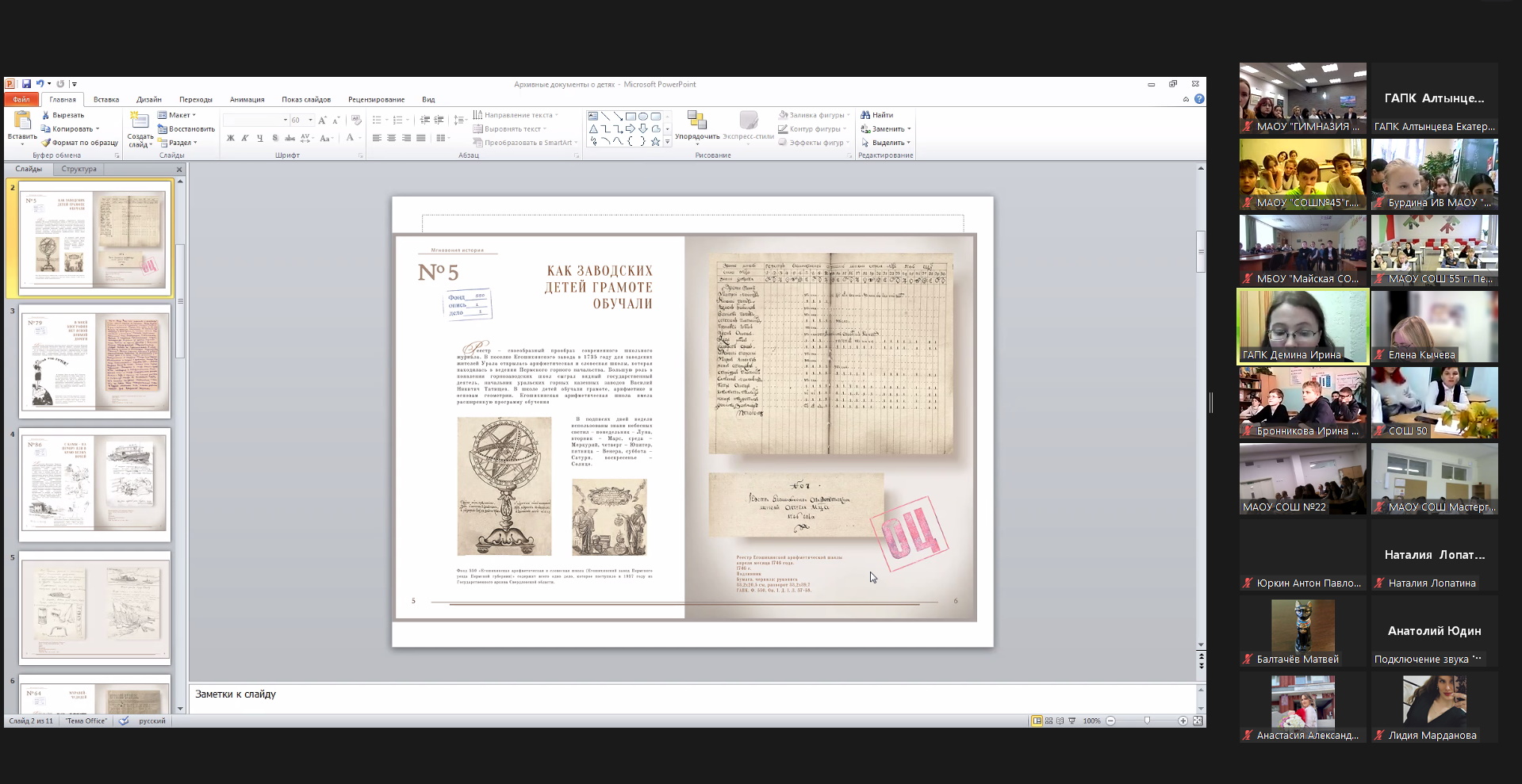
Task: Collapse the ribbon with the caret button
Action: click(1186, 100)
